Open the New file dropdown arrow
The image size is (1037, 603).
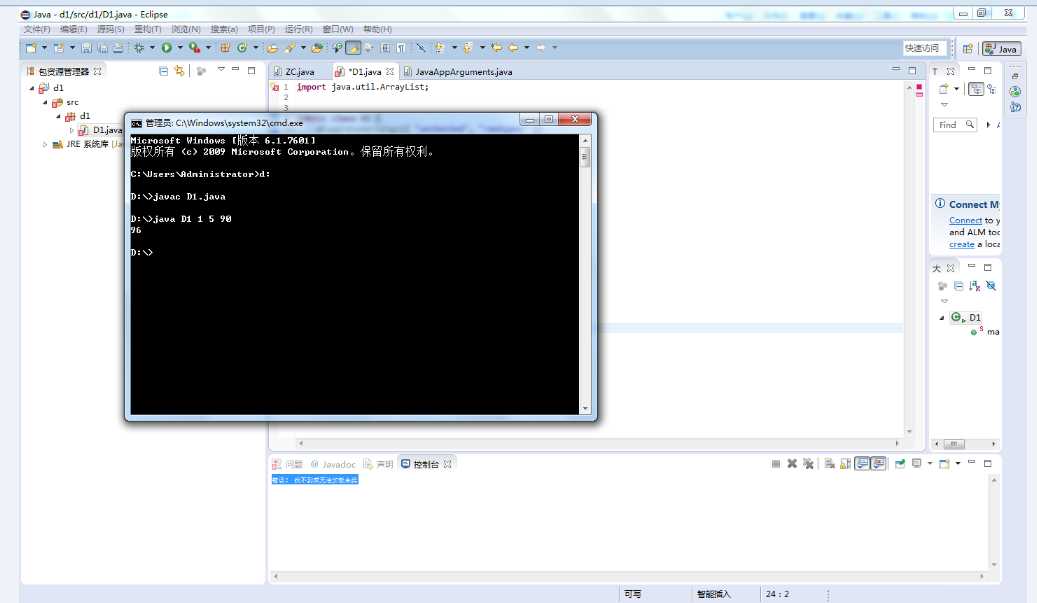point(44,48)
